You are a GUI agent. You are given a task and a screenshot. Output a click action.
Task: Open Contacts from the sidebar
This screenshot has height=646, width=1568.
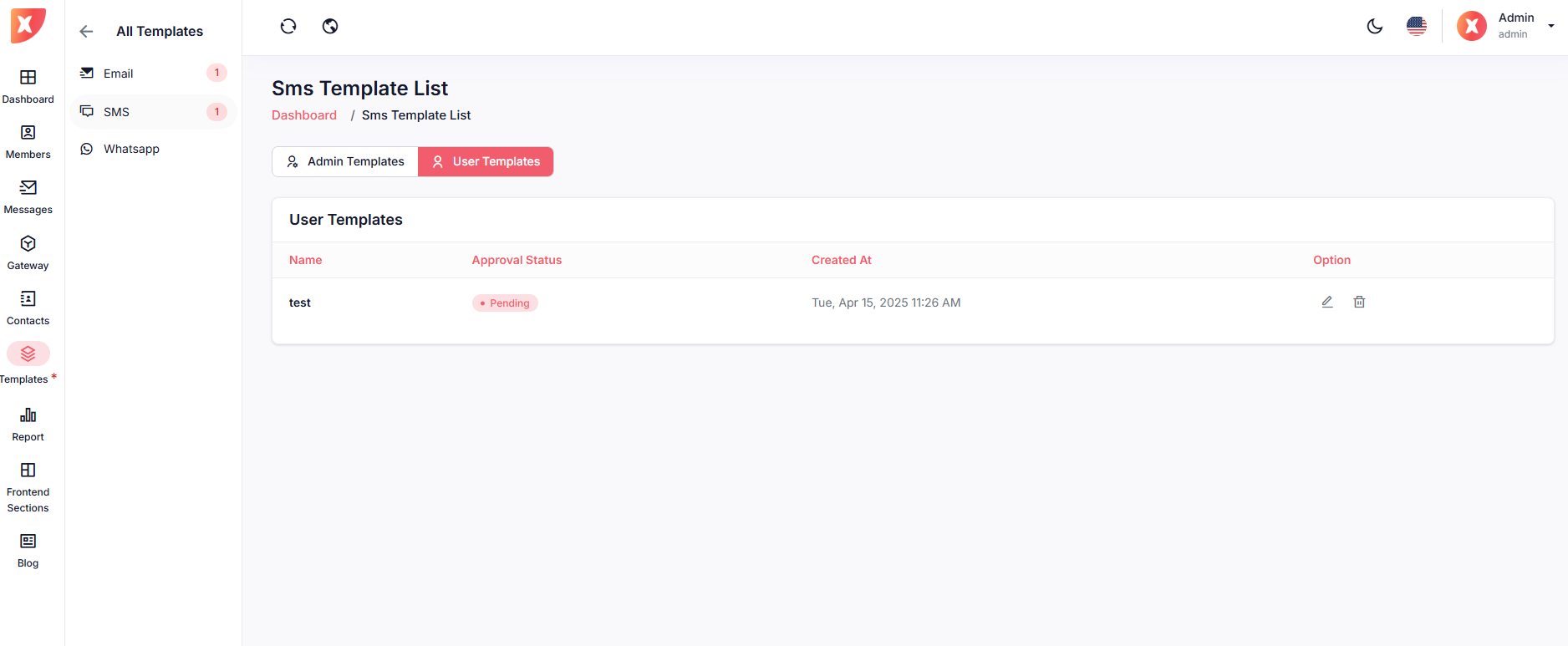pos(28,308)
